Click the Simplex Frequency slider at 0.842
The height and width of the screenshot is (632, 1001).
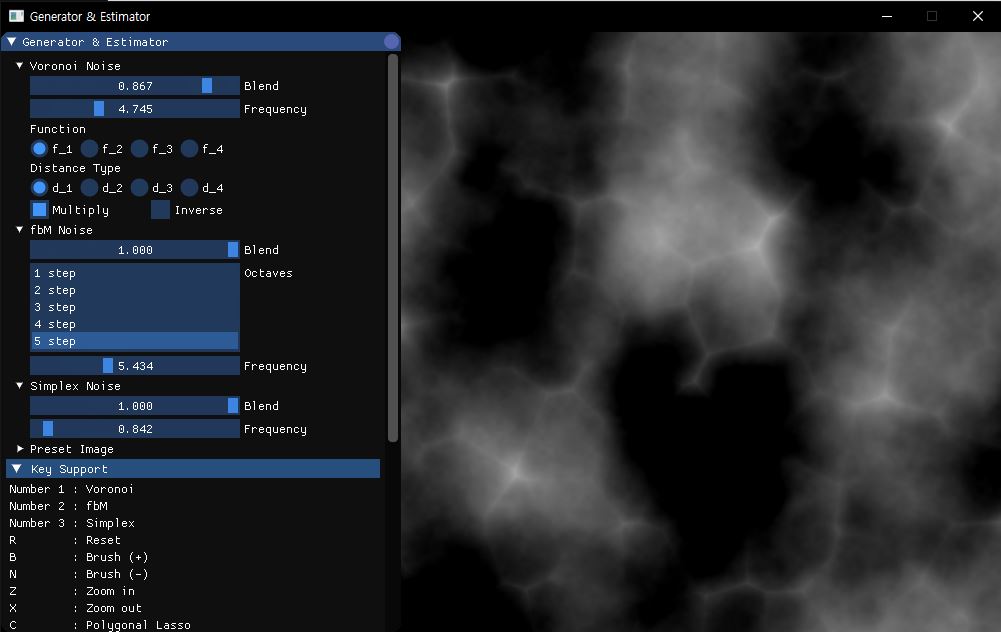[x=135, y=429]
